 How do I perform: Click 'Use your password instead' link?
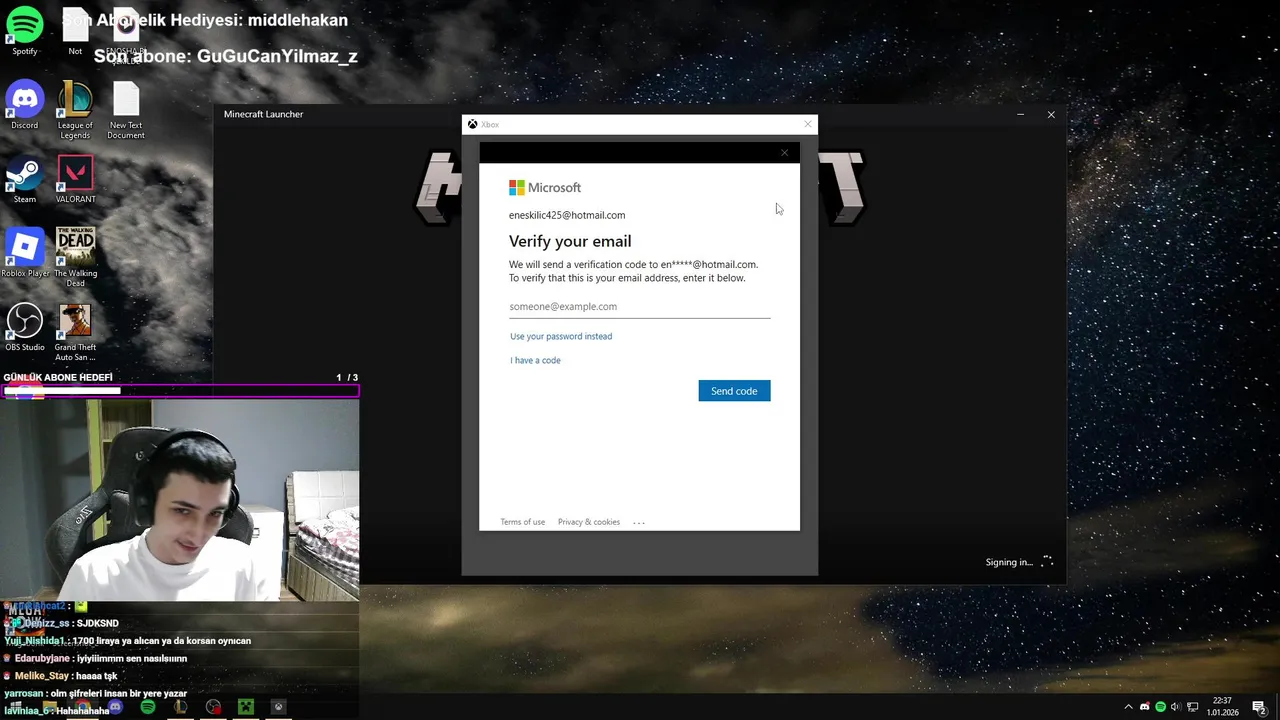tap(561, 336)
